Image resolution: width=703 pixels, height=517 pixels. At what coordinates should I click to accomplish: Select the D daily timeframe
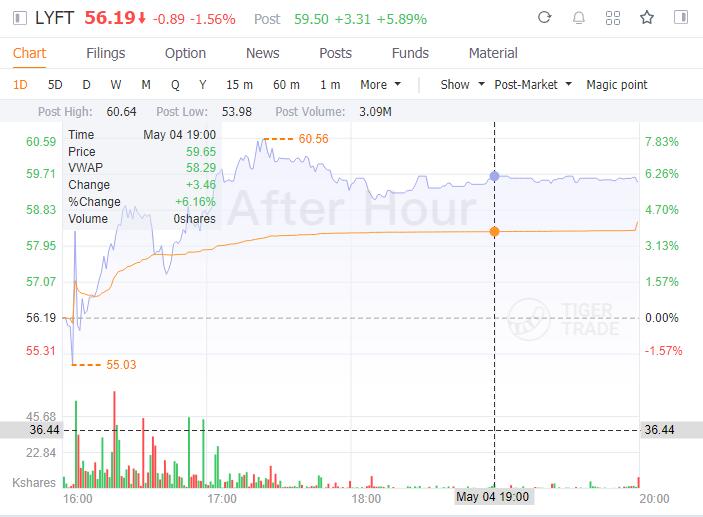coord(87,85)
